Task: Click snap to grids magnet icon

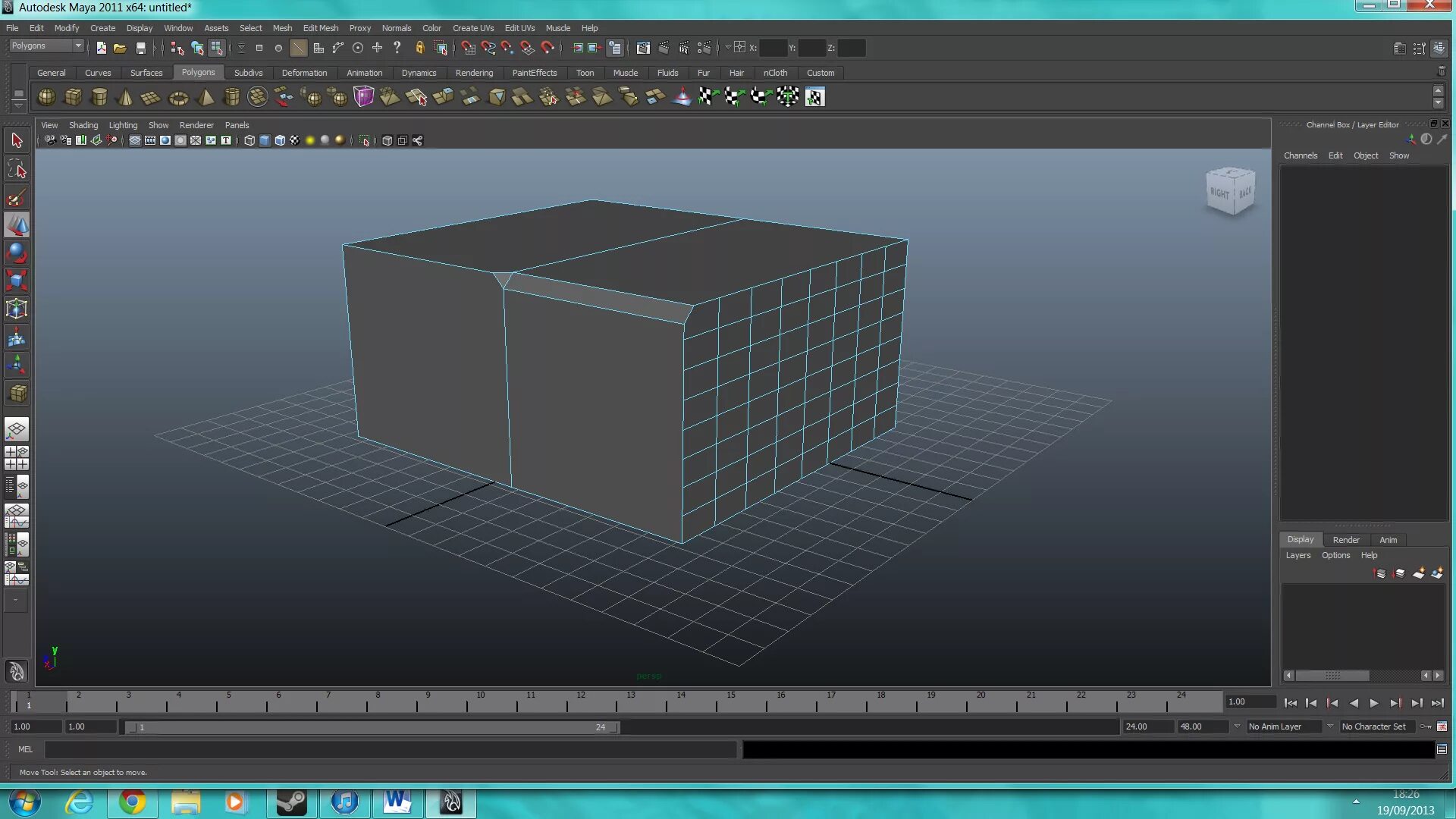Action: click(468, 48)
